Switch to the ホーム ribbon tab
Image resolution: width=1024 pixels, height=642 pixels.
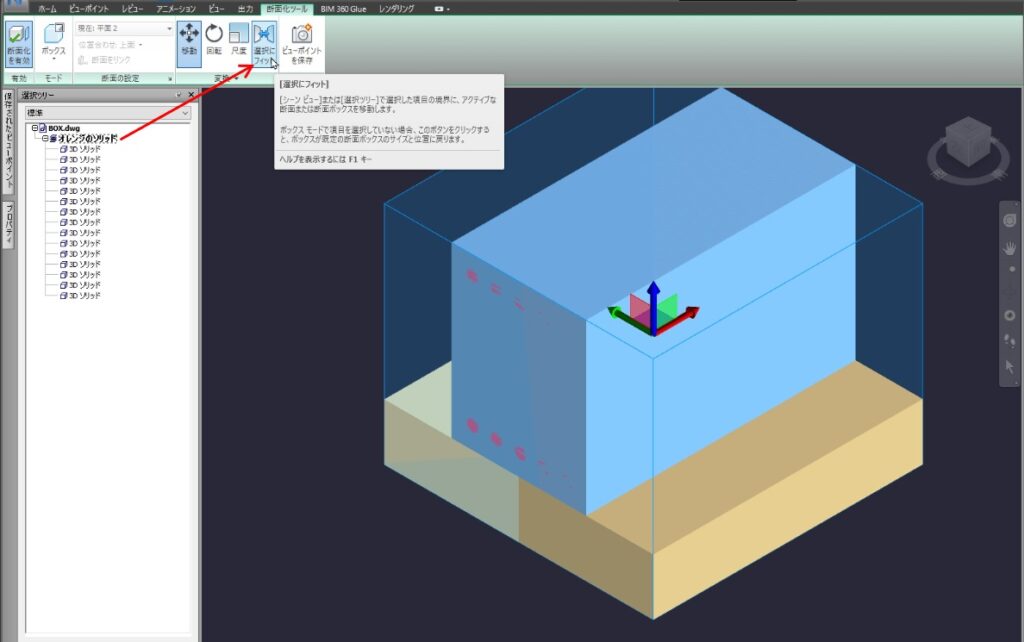point(47,7)
